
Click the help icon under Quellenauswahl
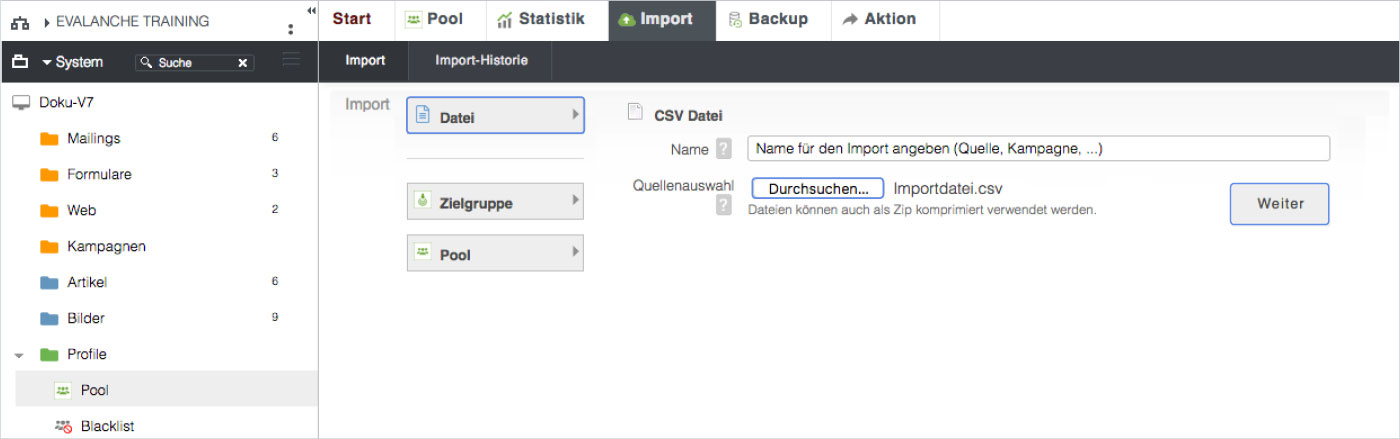[725, 205]
